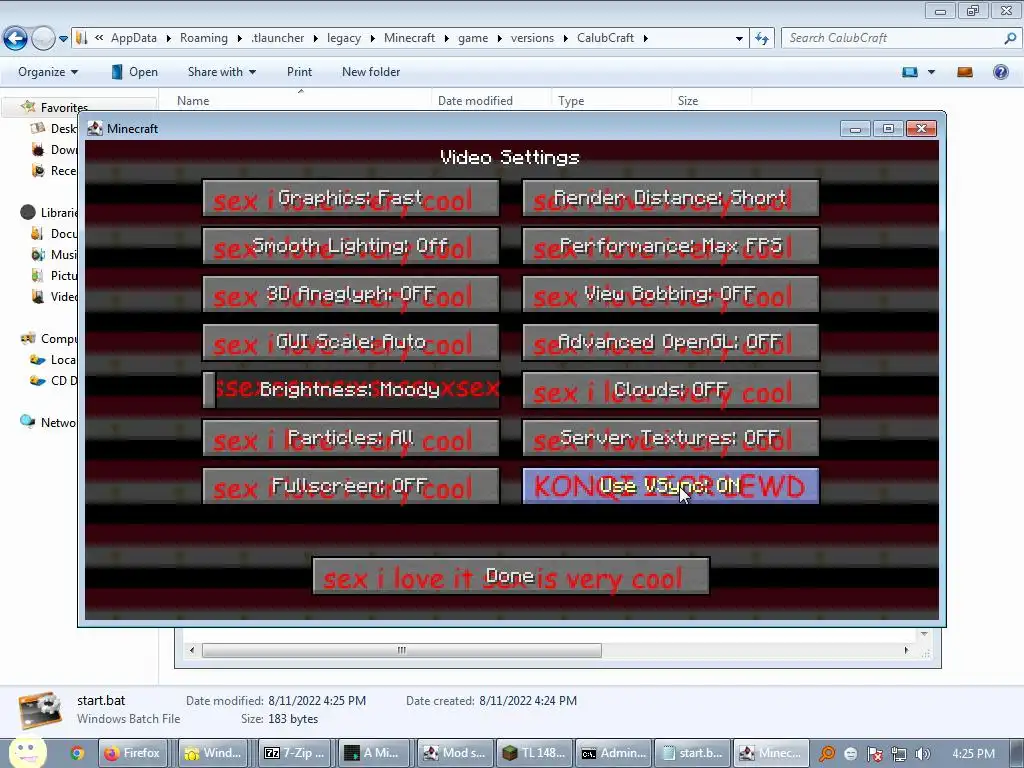
Task: Change Performance: Max FPS setting
Action: pyautogui.click(x=671, y=246)
